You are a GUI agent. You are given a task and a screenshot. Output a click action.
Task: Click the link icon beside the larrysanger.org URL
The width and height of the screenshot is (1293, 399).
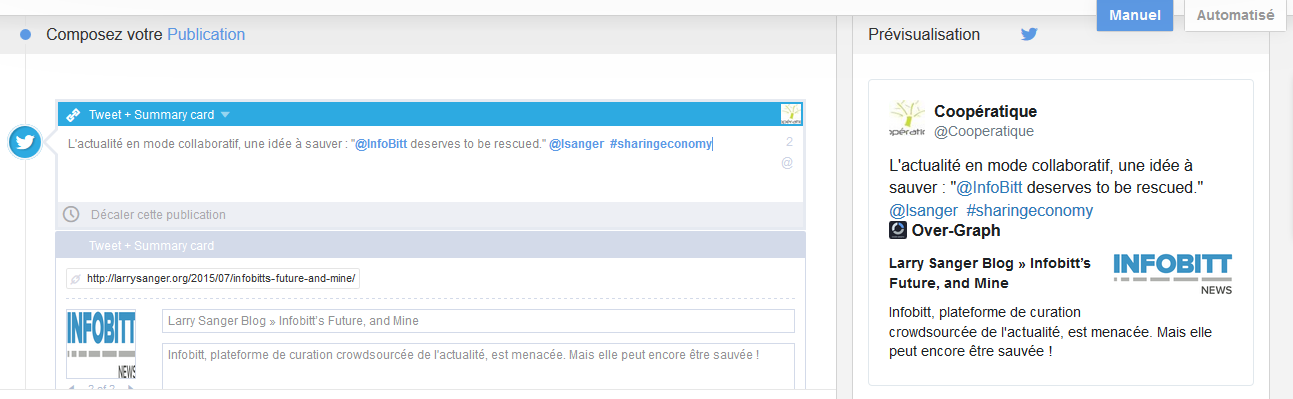click(x=74, y=279)
